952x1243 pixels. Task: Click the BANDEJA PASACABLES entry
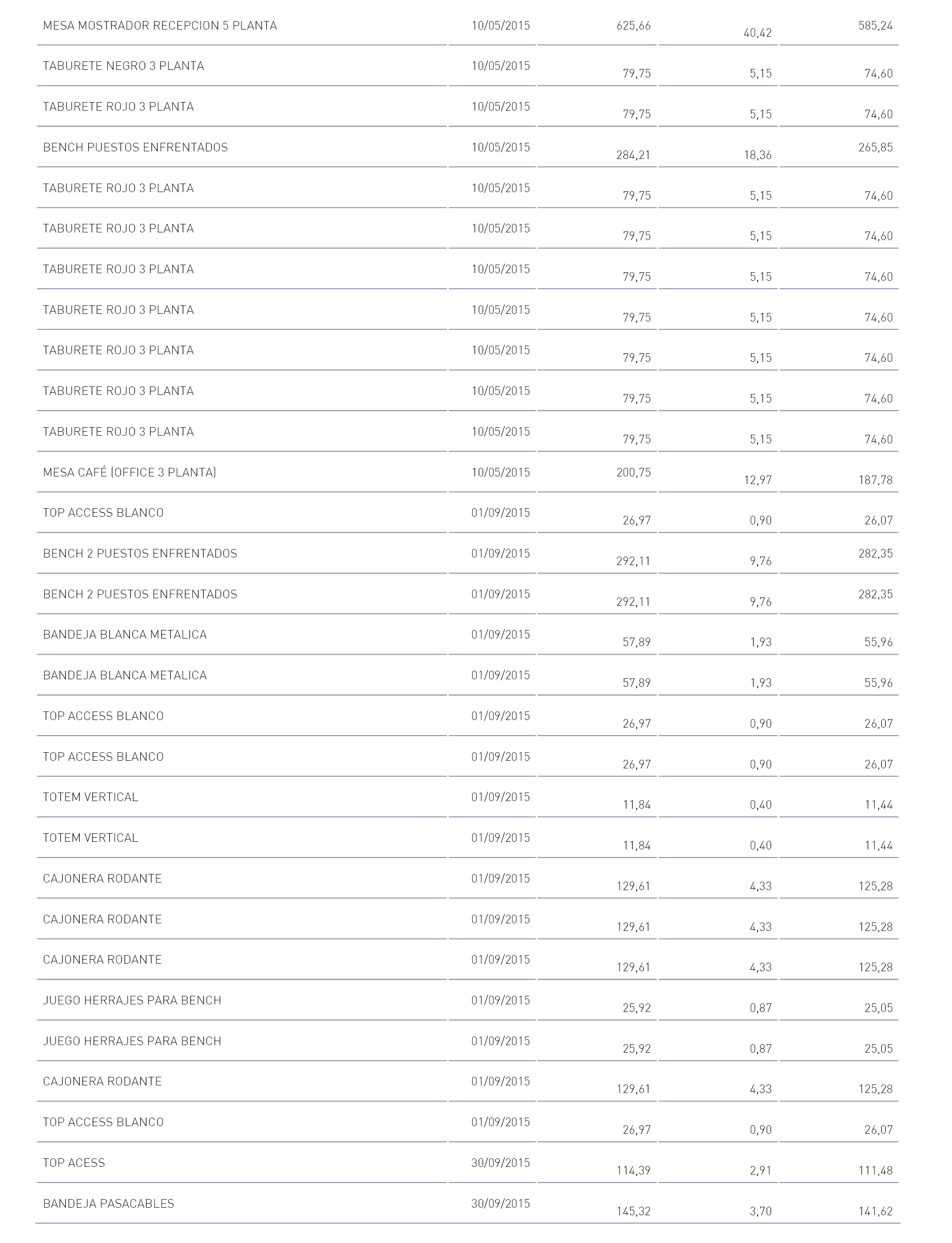[109, 1204]
